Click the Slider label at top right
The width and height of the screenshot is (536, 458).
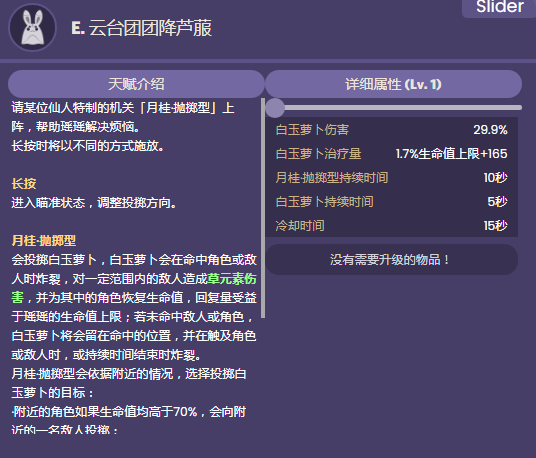coord(499,7)
